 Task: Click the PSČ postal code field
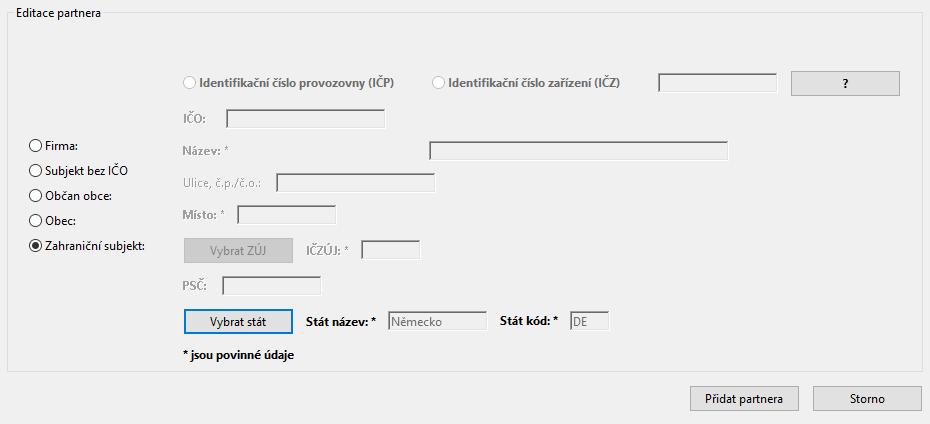(271, 286)
